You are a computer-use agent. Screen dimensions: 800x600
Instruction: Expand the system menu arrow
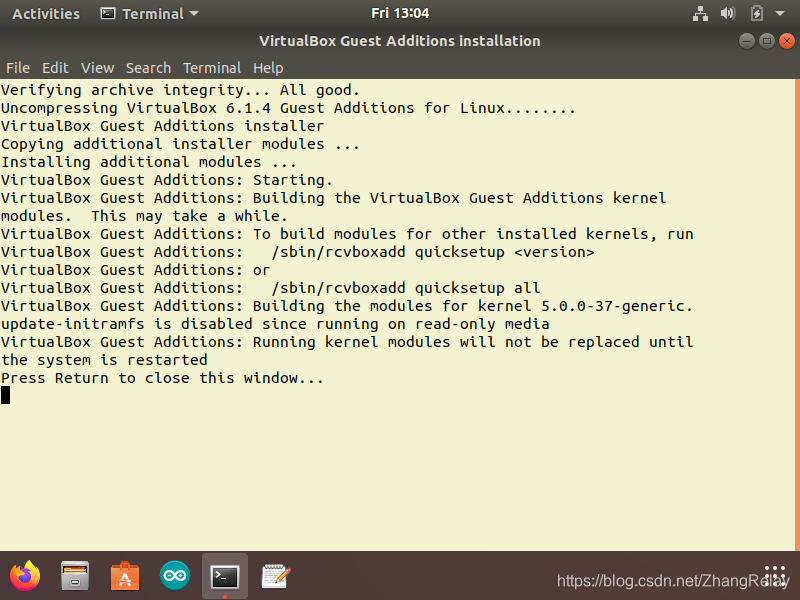click(x=780, y=14)
